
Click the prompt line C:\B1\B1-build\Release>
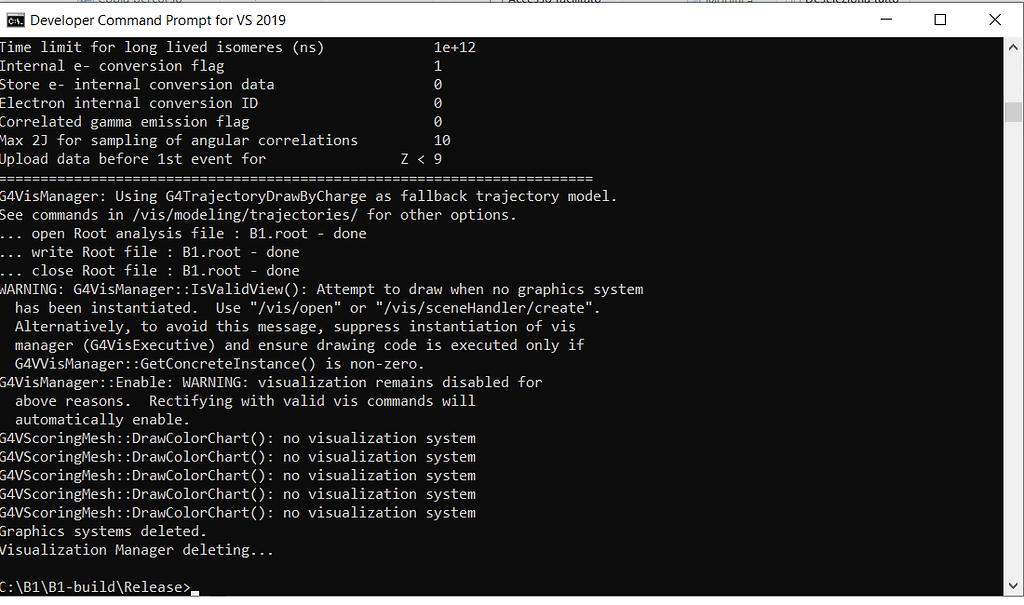pos(95,587)
